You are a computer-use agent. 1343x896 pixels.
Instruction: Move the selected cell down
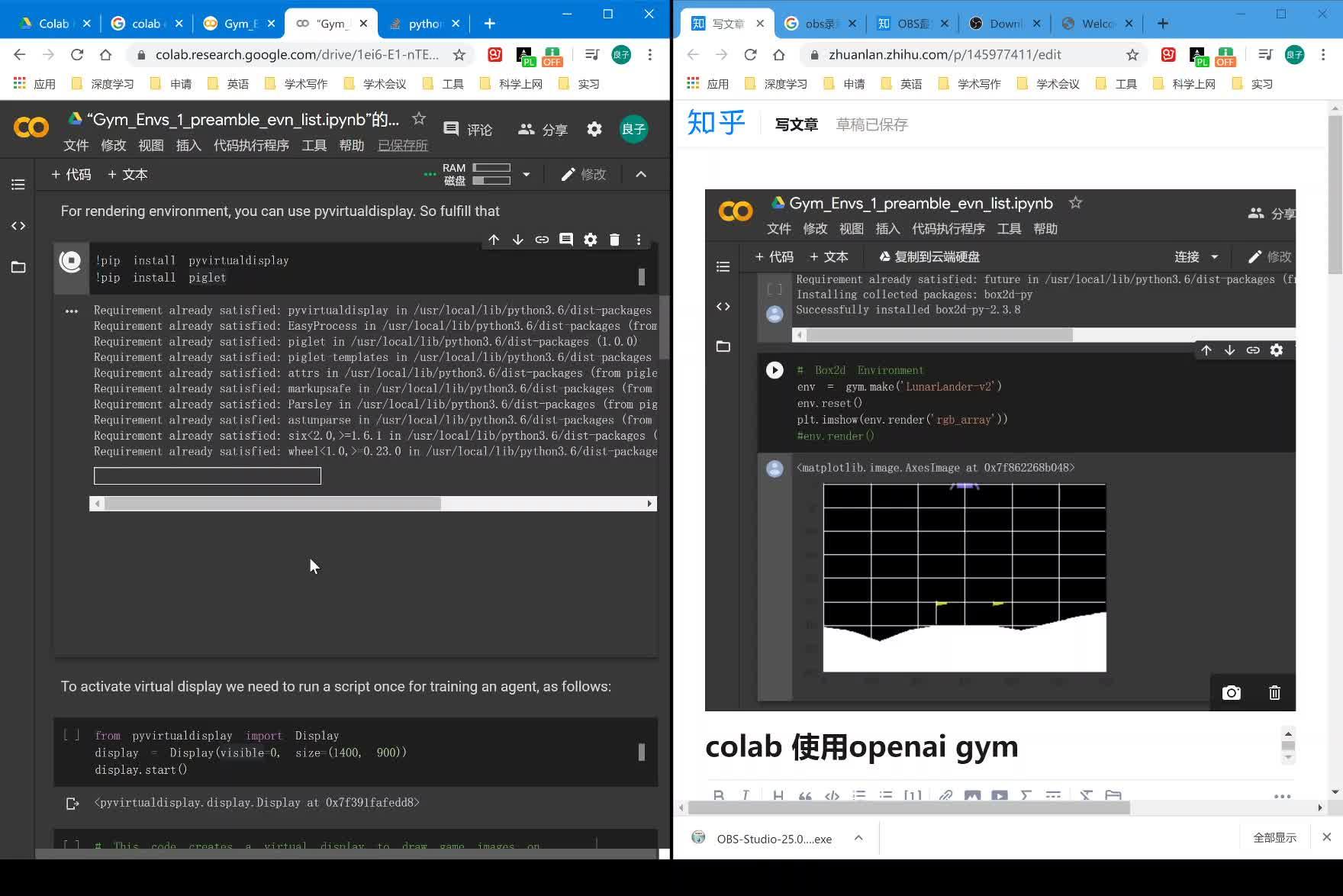517,240
